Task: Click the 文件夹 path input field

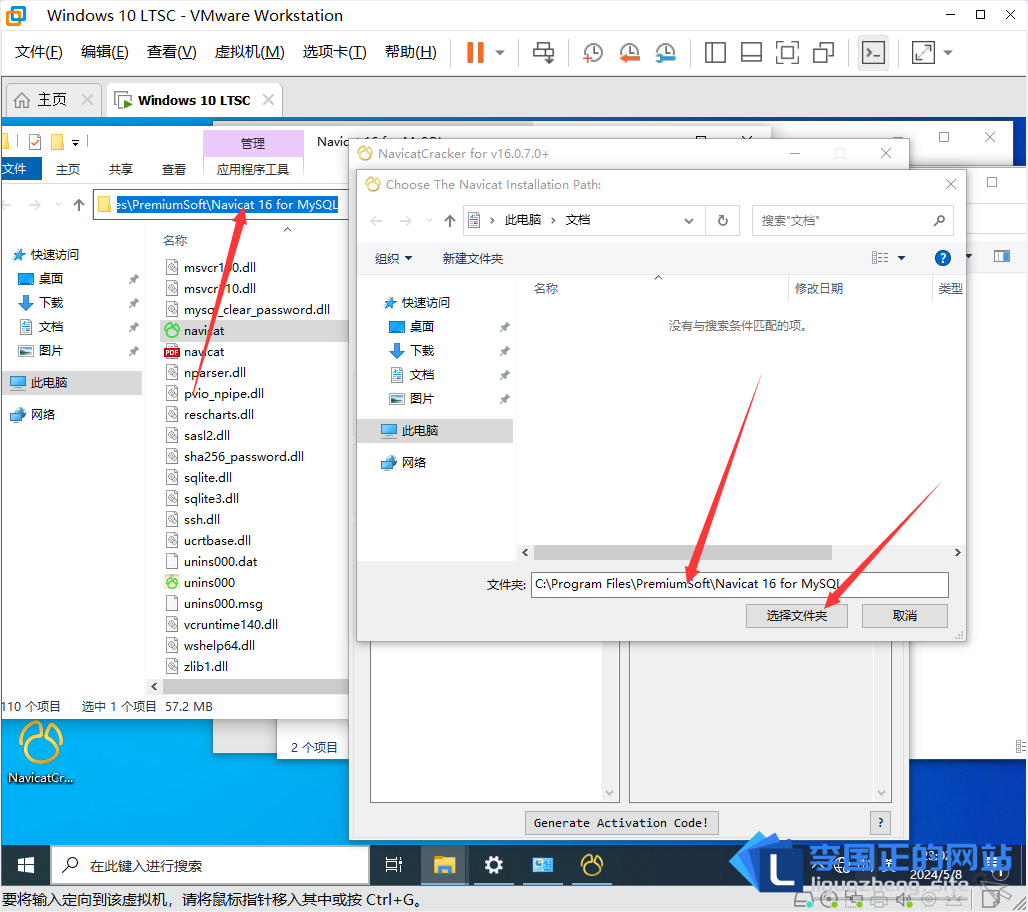Action: click(x=740, y=584)
